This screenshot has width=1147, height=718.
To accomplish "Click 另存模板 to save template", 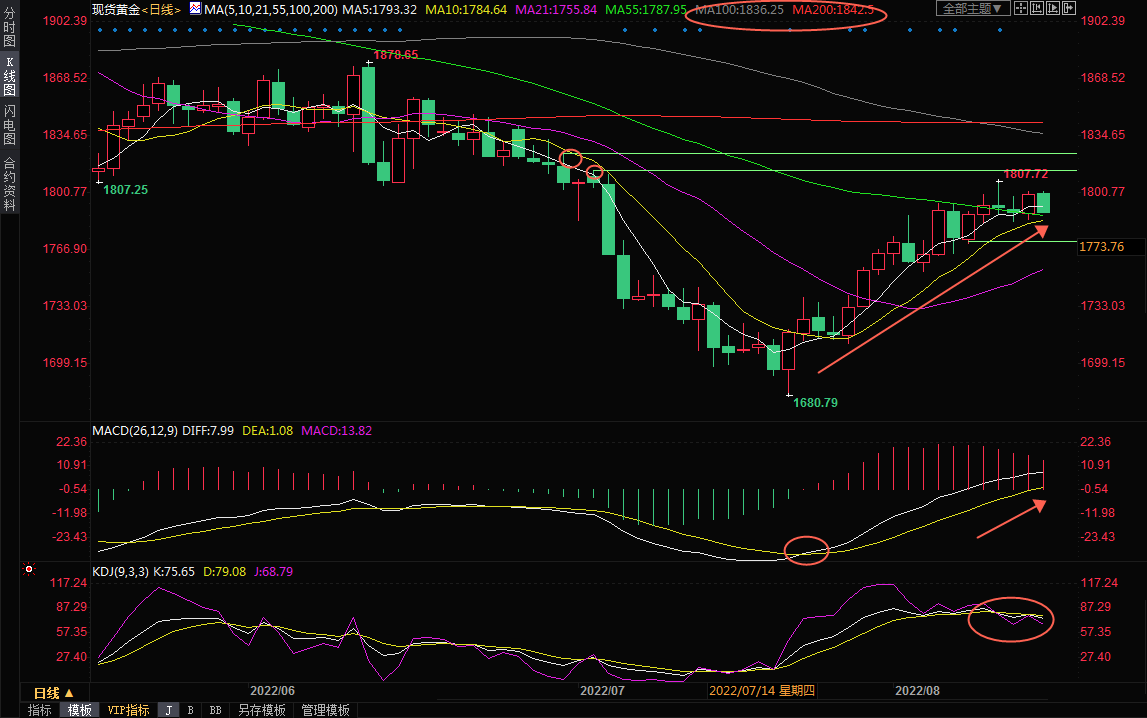I will tap(261, 710).
